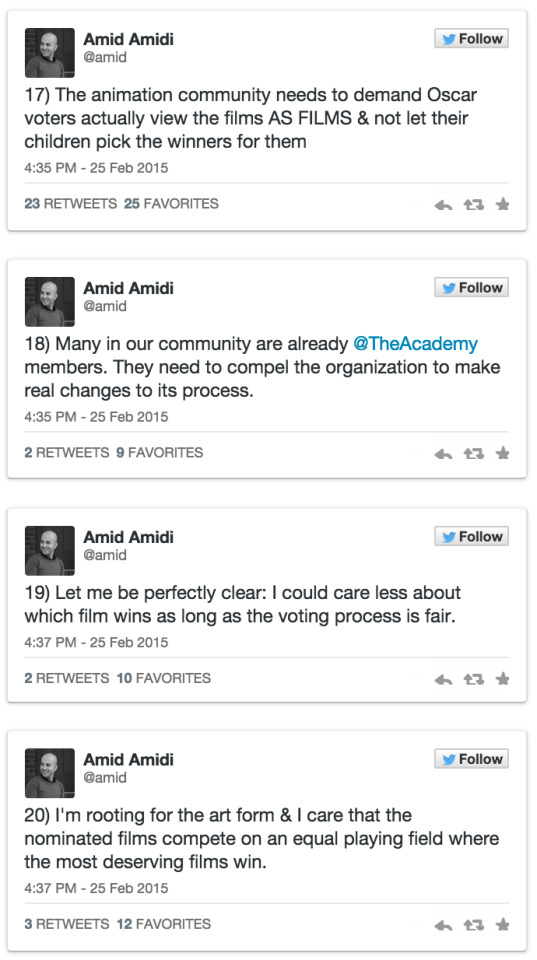Image resolution: width=537 pixels, height=960 pixels.
Task: Open the @TheAcademy mention link
Action: point(415,344)
